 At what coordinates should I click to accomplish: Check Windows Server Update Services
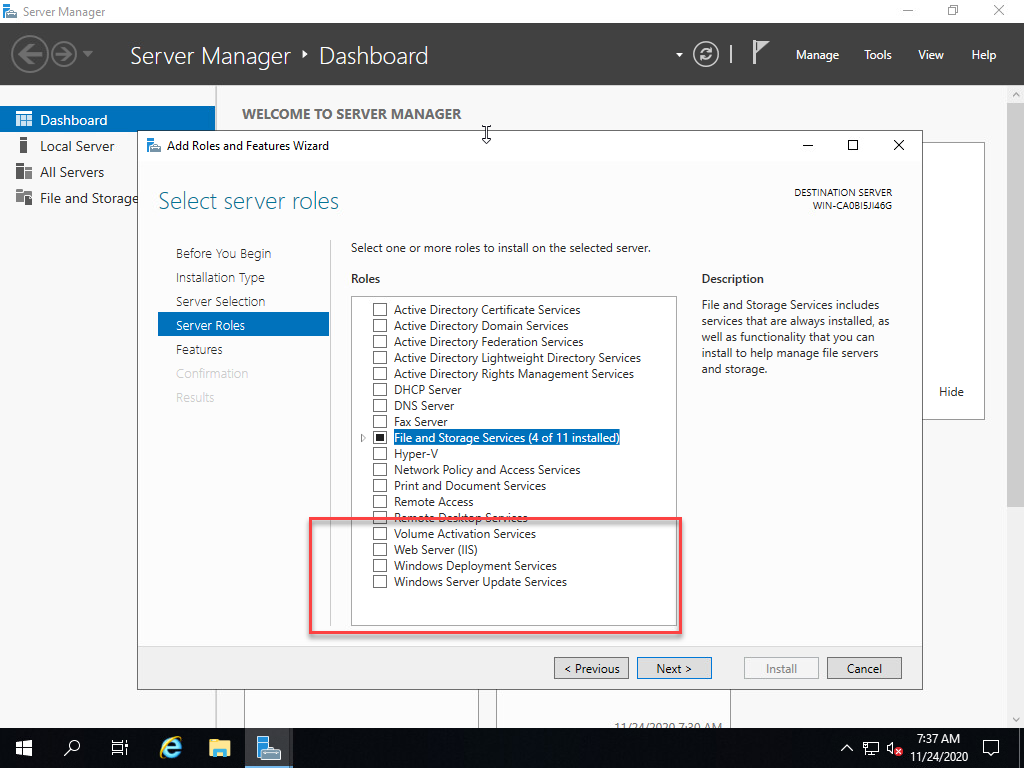coord(379,581)
